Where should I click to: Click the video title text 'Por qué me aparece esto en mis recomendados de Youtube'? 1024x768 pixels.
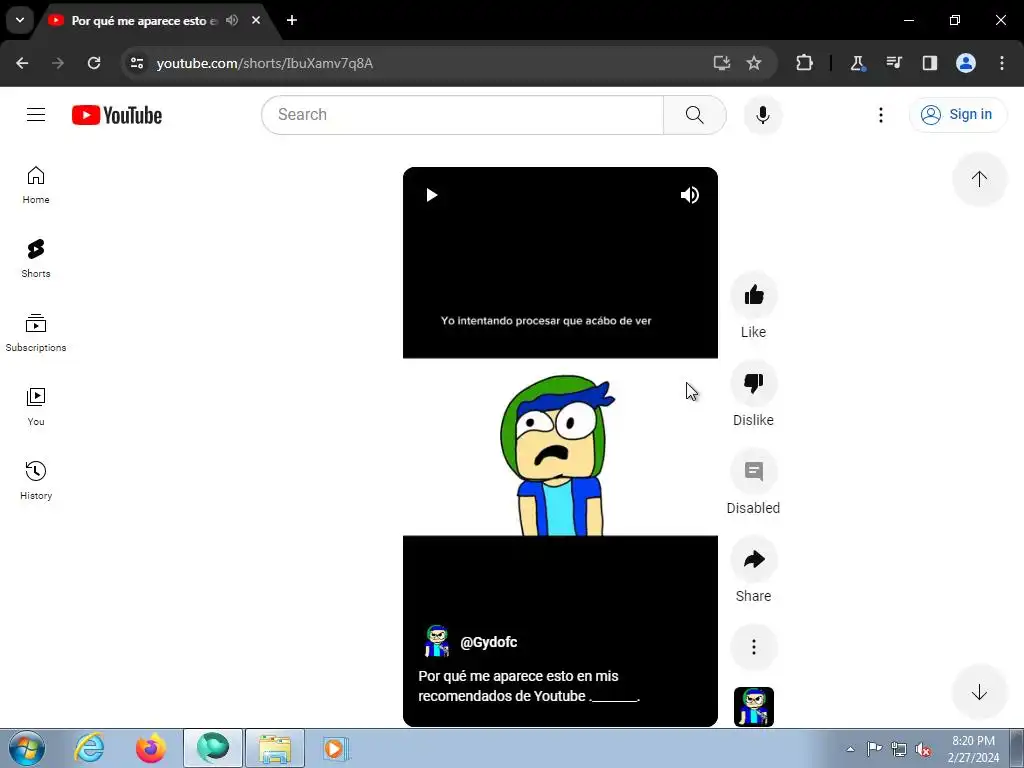pyautogui.click(x=528, y=686)
